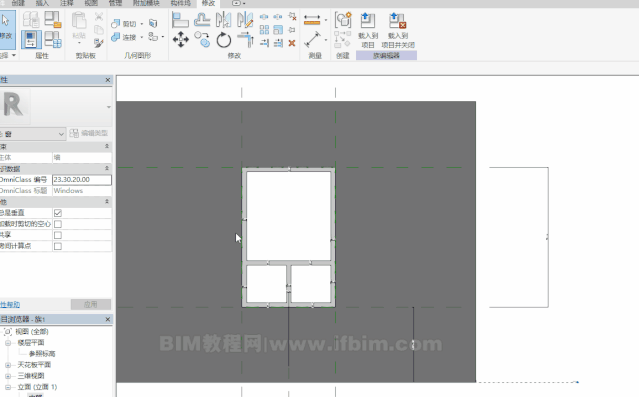Viewport: 639px width, 397px height.
Task: Click the Paste clipboard icon
Action: point(79,21)
